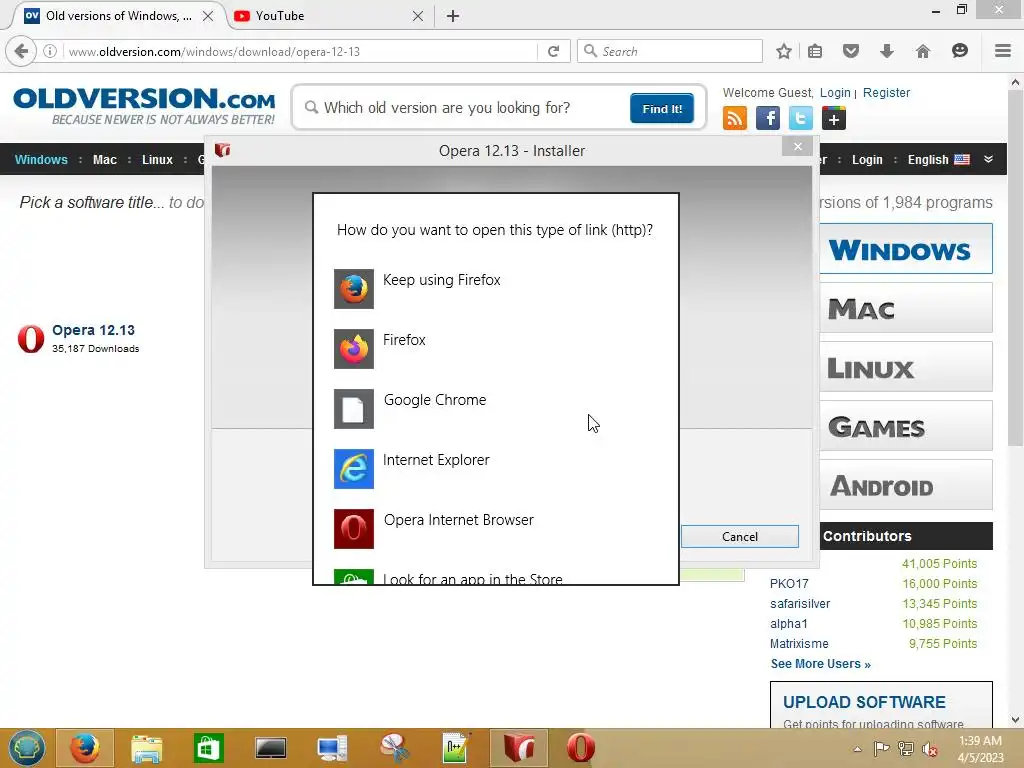
Task: Click the Upload Software heading
Action: coord(863,702)
